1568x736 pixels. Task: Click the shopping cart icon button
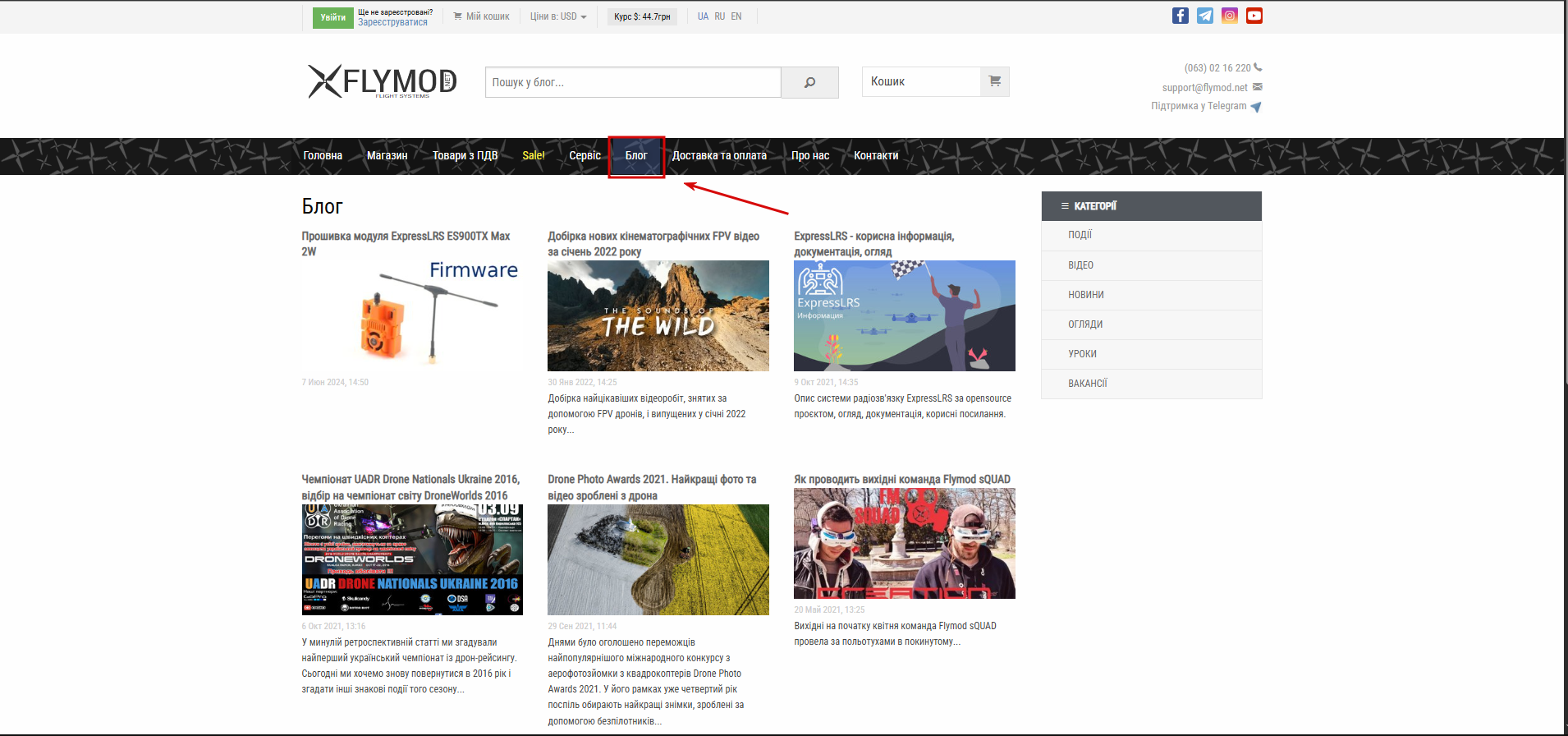tap(995, 81)
